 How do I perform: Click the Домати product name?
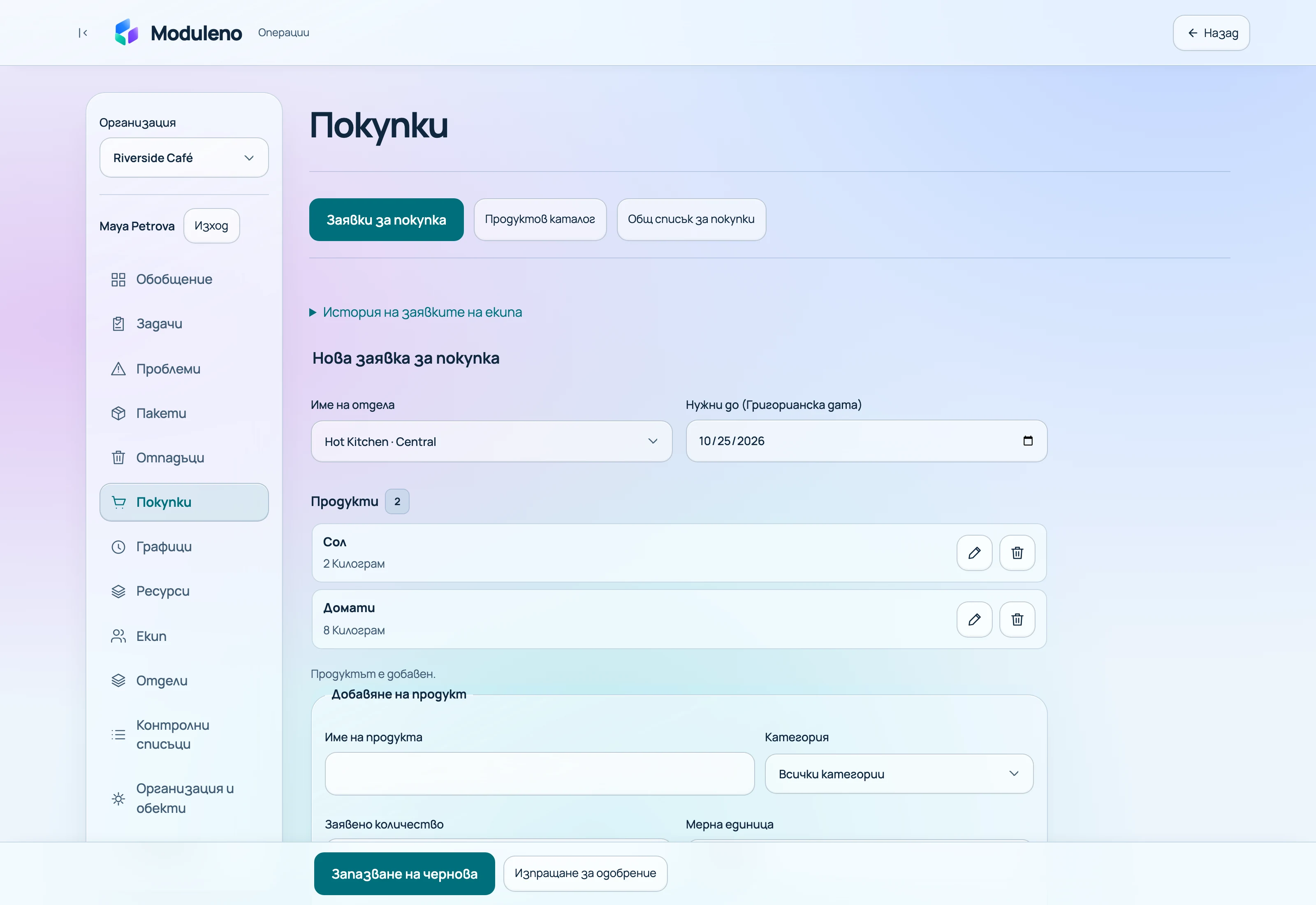point(349,608)
